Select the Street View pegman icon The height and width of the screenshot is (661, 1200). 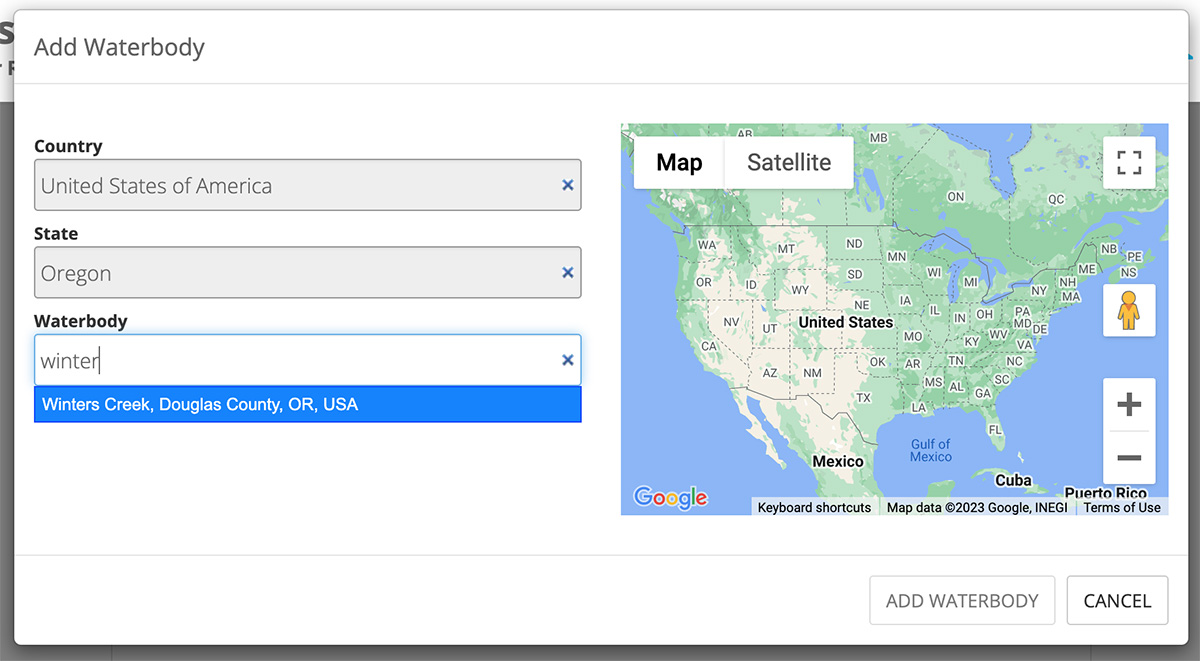pyautogui.click(x=1129, y=311)
